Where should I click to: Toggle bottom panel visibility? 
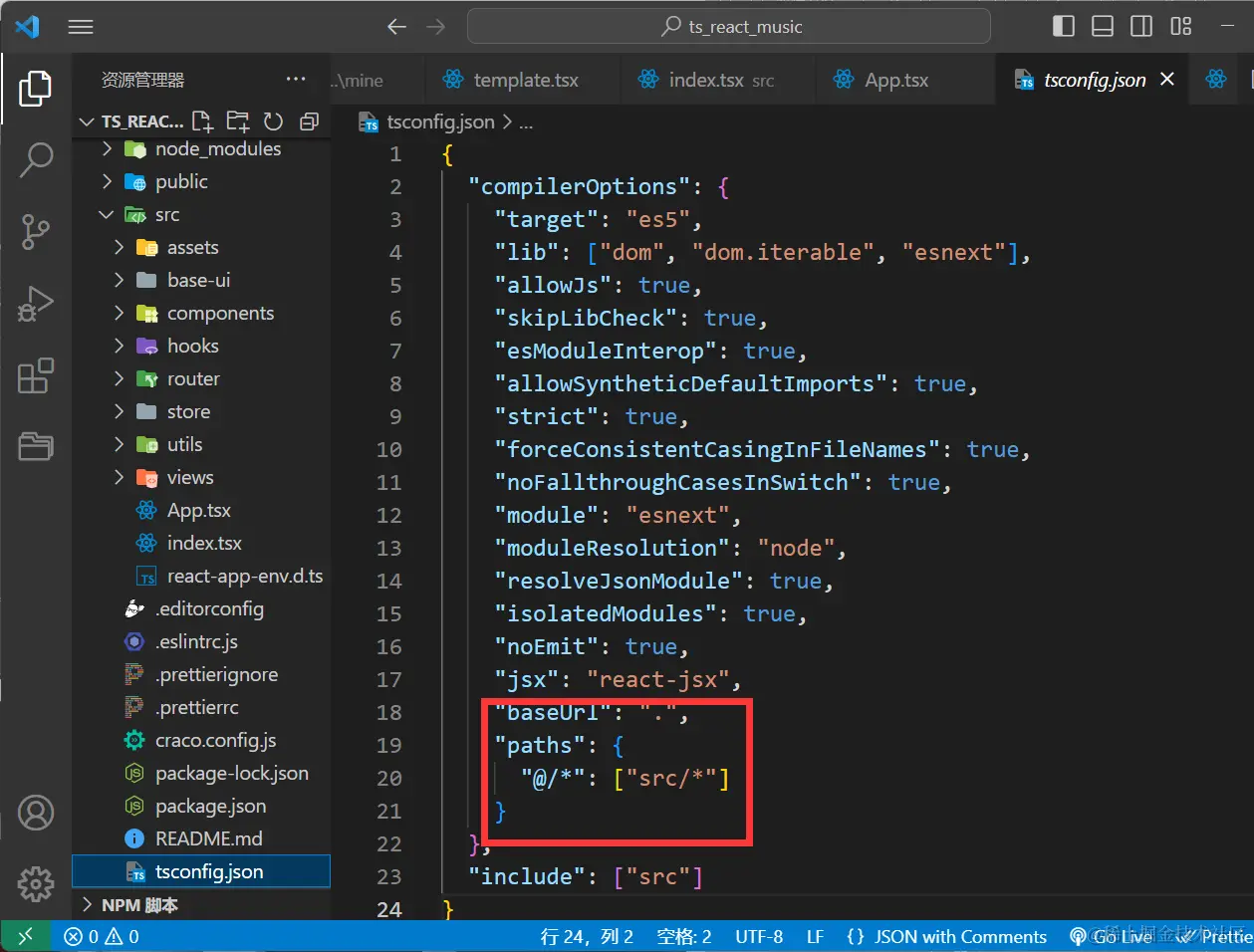[1103, 27]
